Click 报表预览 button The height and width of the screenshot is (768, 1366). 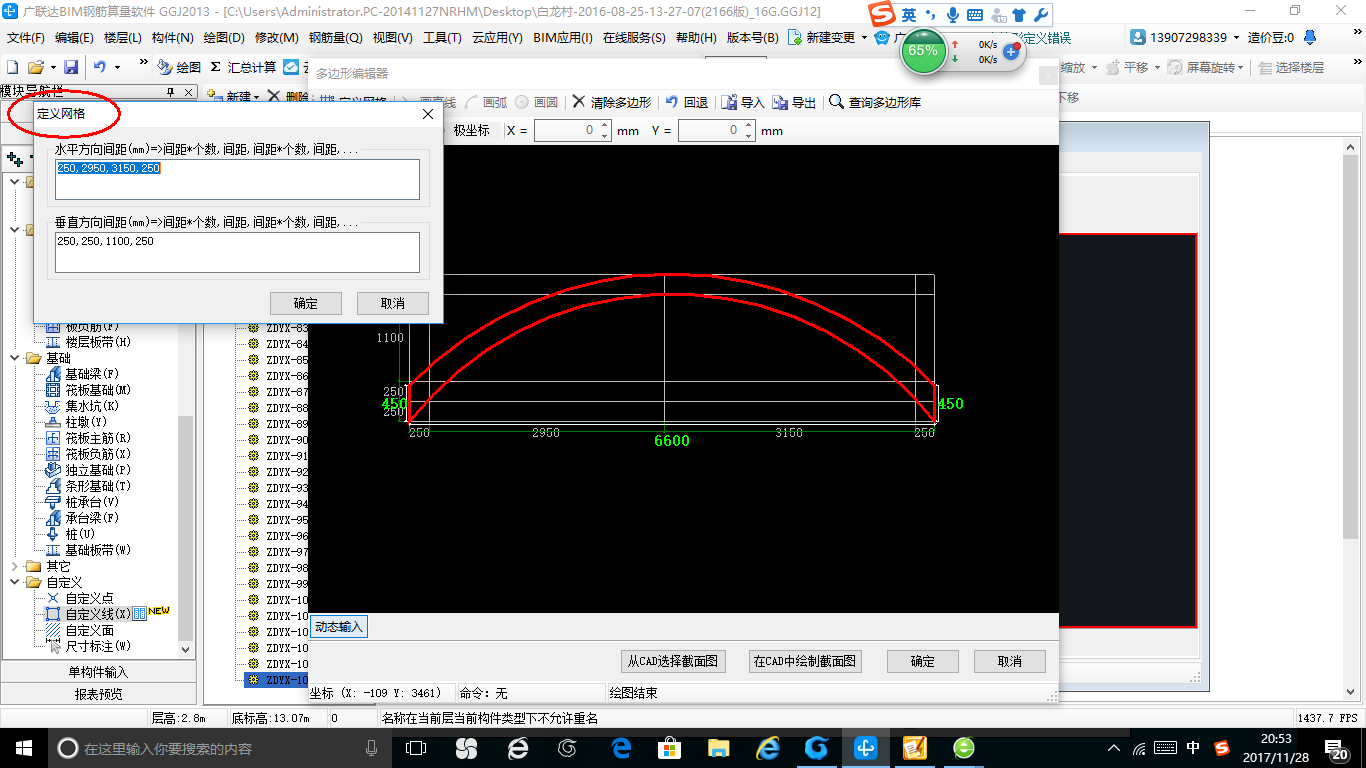[x=98, y=694]
